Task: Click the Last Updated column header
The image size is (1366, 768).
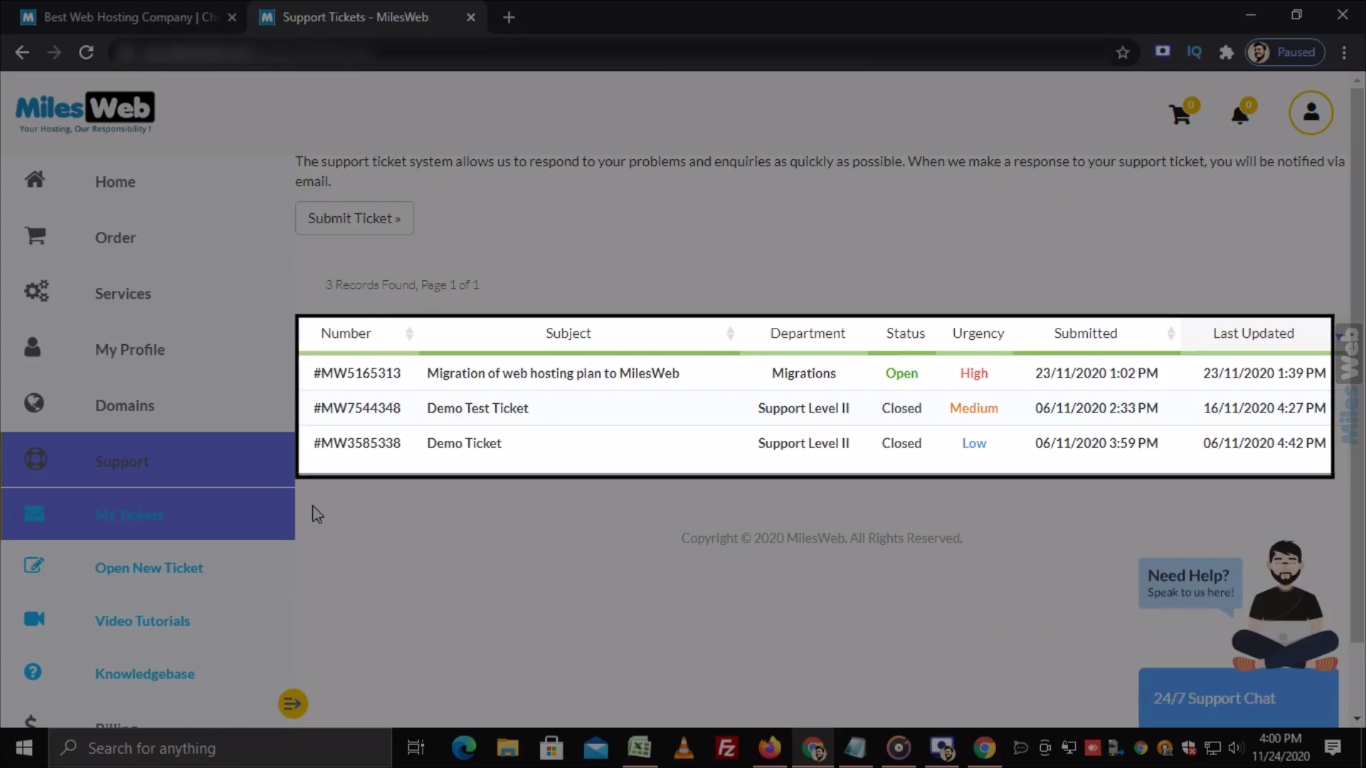Action: point(1254,333)
